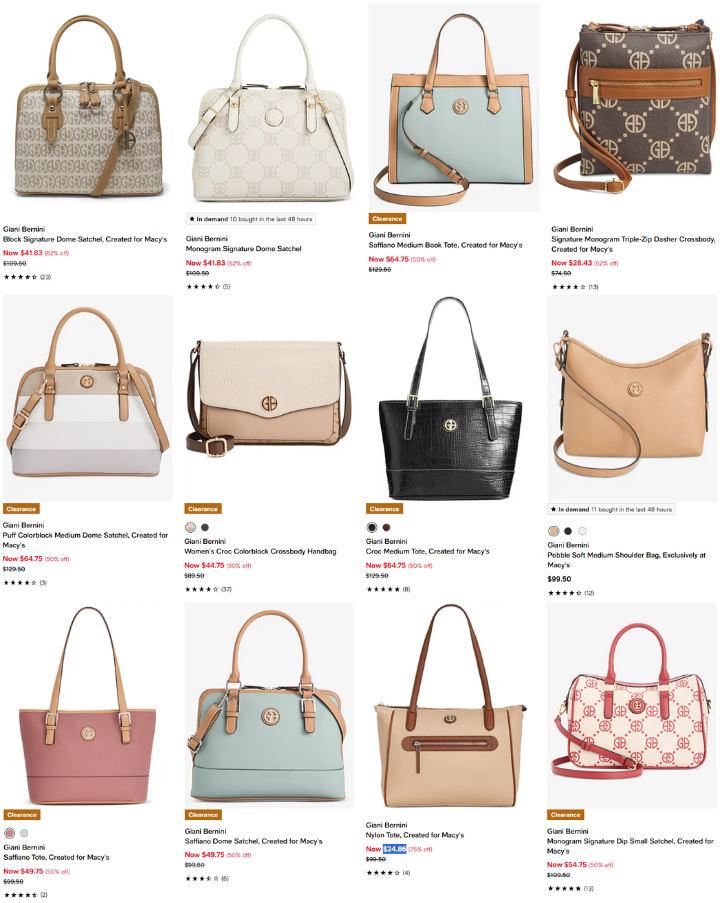Open Monogram Signature Dome Satchel title link

click(x=243, y=249)
